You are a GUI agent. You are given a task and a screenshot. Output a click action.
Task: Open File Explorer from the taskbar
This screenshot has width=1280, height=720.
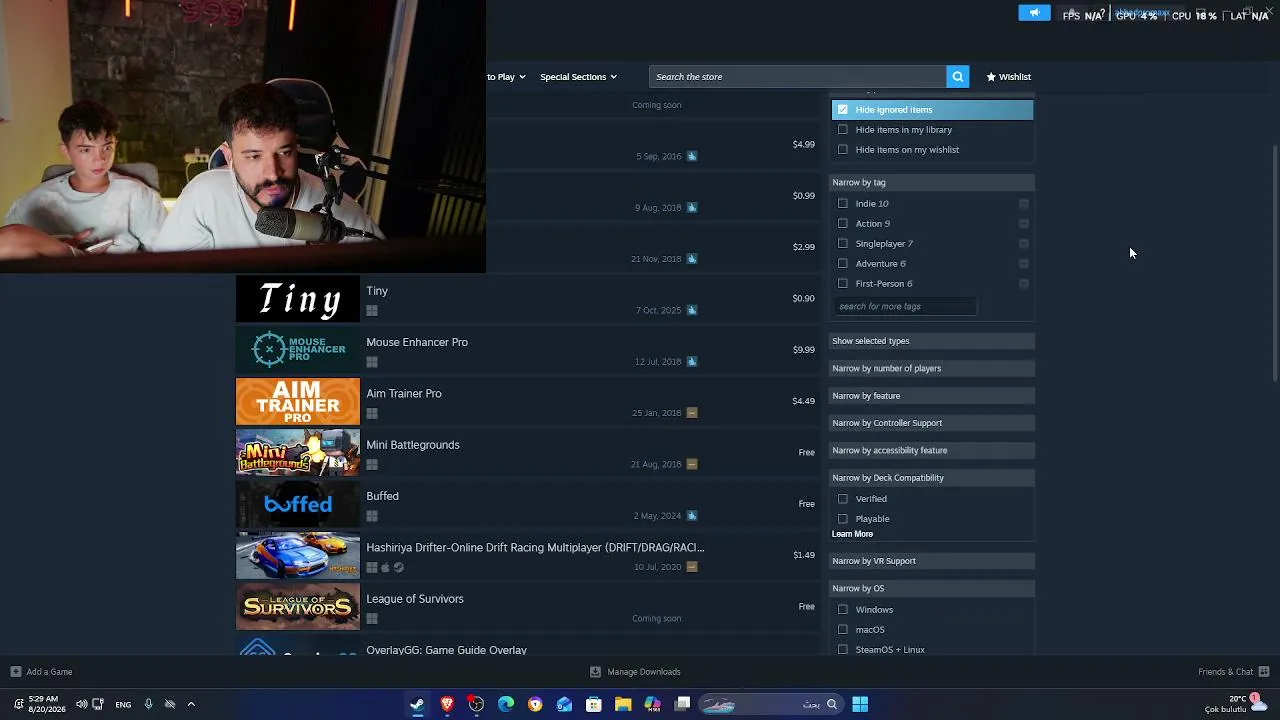[x=623, y=704]
